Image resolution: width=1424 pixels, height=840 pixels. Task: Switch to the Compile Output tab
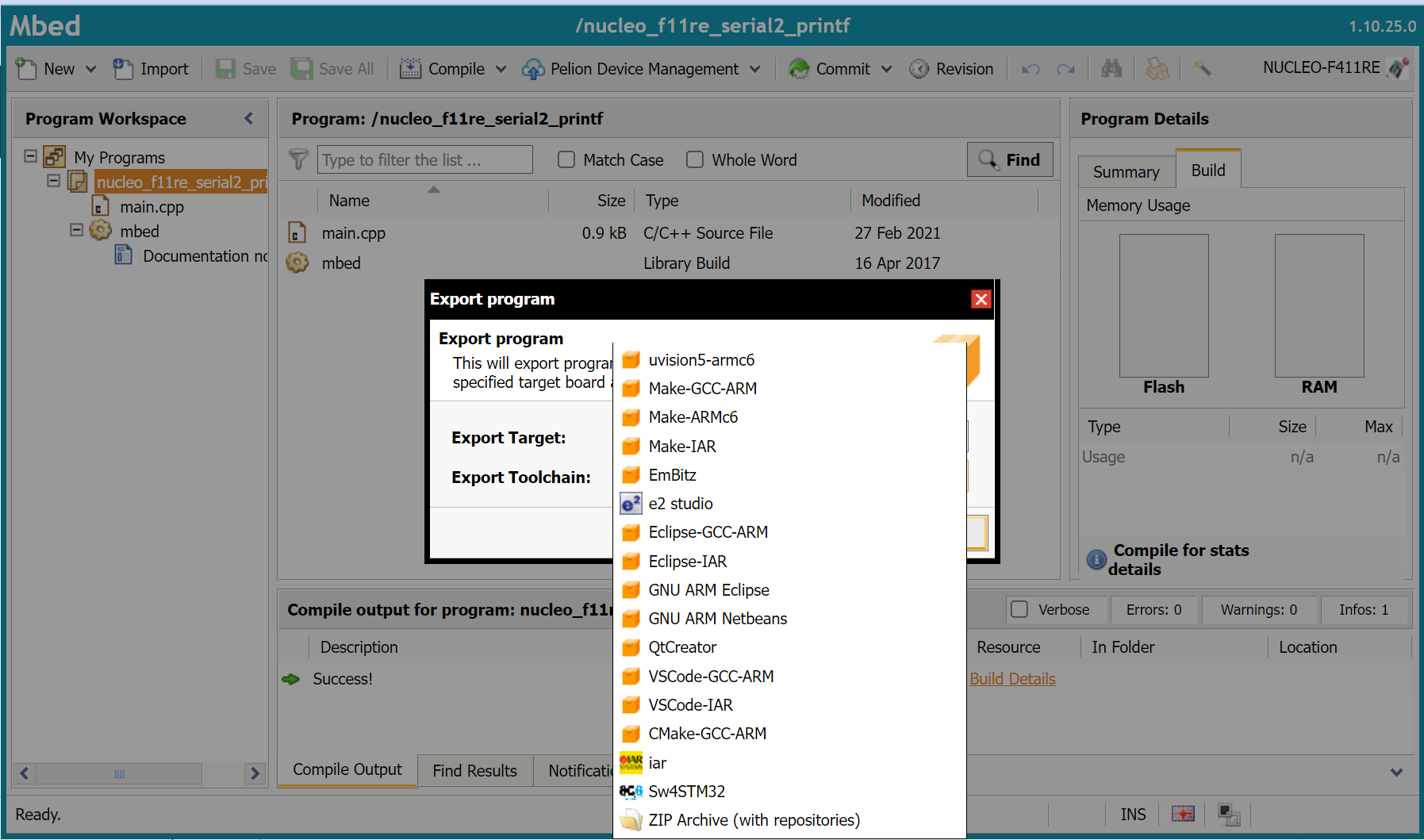(x=347, y=769)
